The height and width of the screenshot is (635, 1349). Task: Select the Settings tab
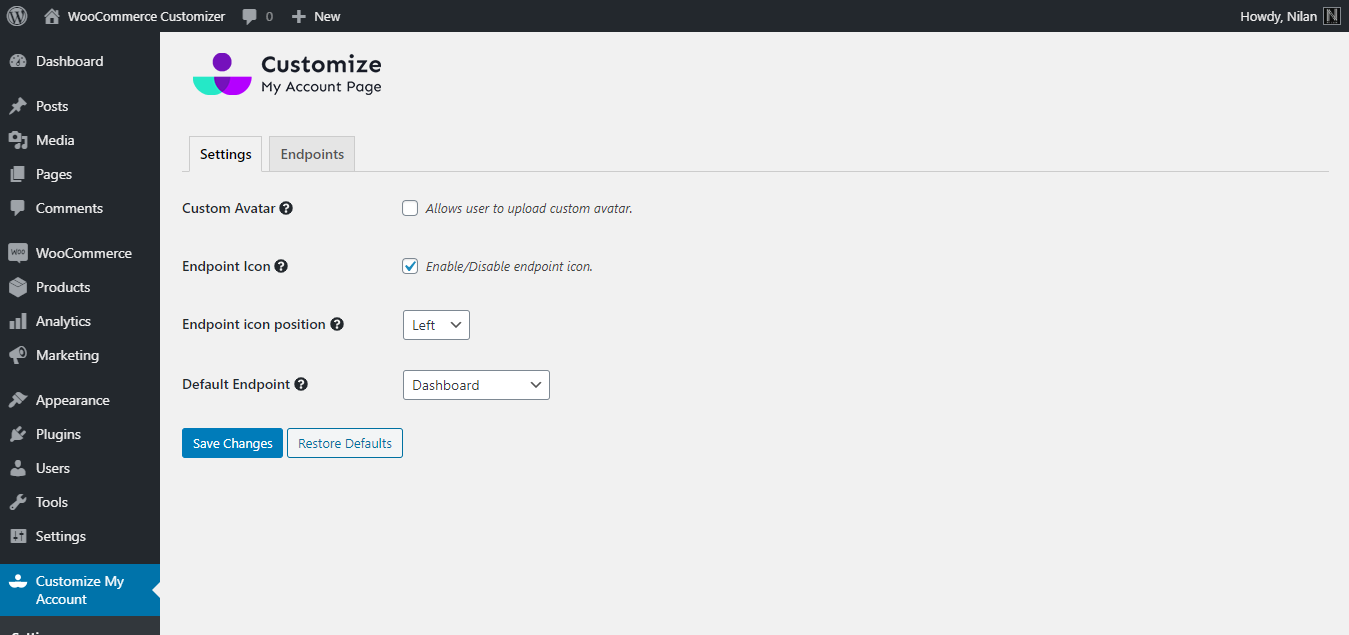pos(224,154)
